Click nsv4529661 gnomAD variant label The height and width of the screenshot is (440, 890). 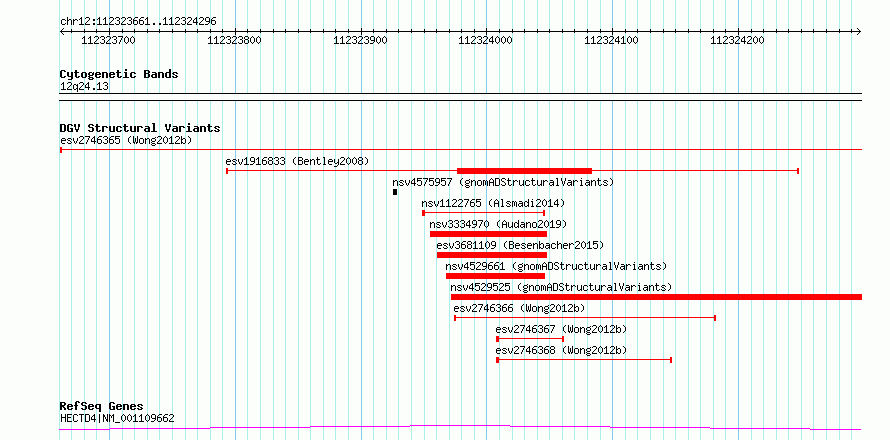[x=556, y=266]
